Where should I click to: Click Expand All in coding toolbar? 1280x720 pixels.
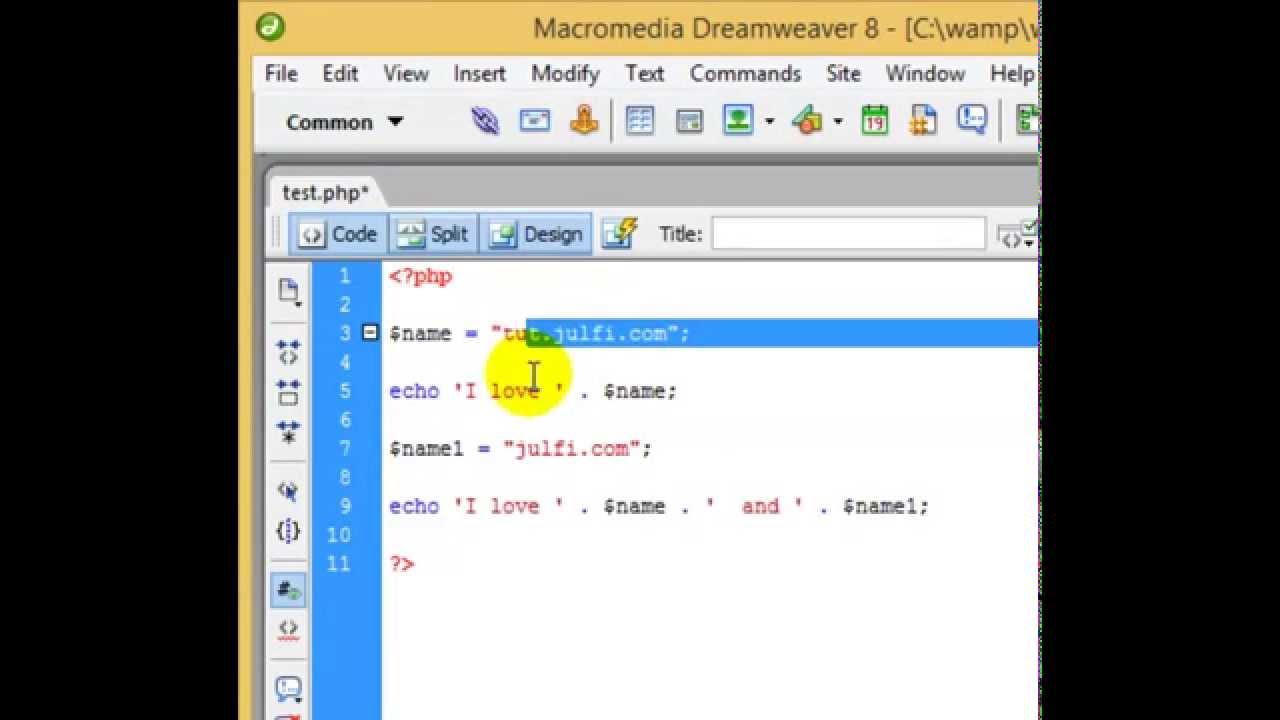click(288, 433)
